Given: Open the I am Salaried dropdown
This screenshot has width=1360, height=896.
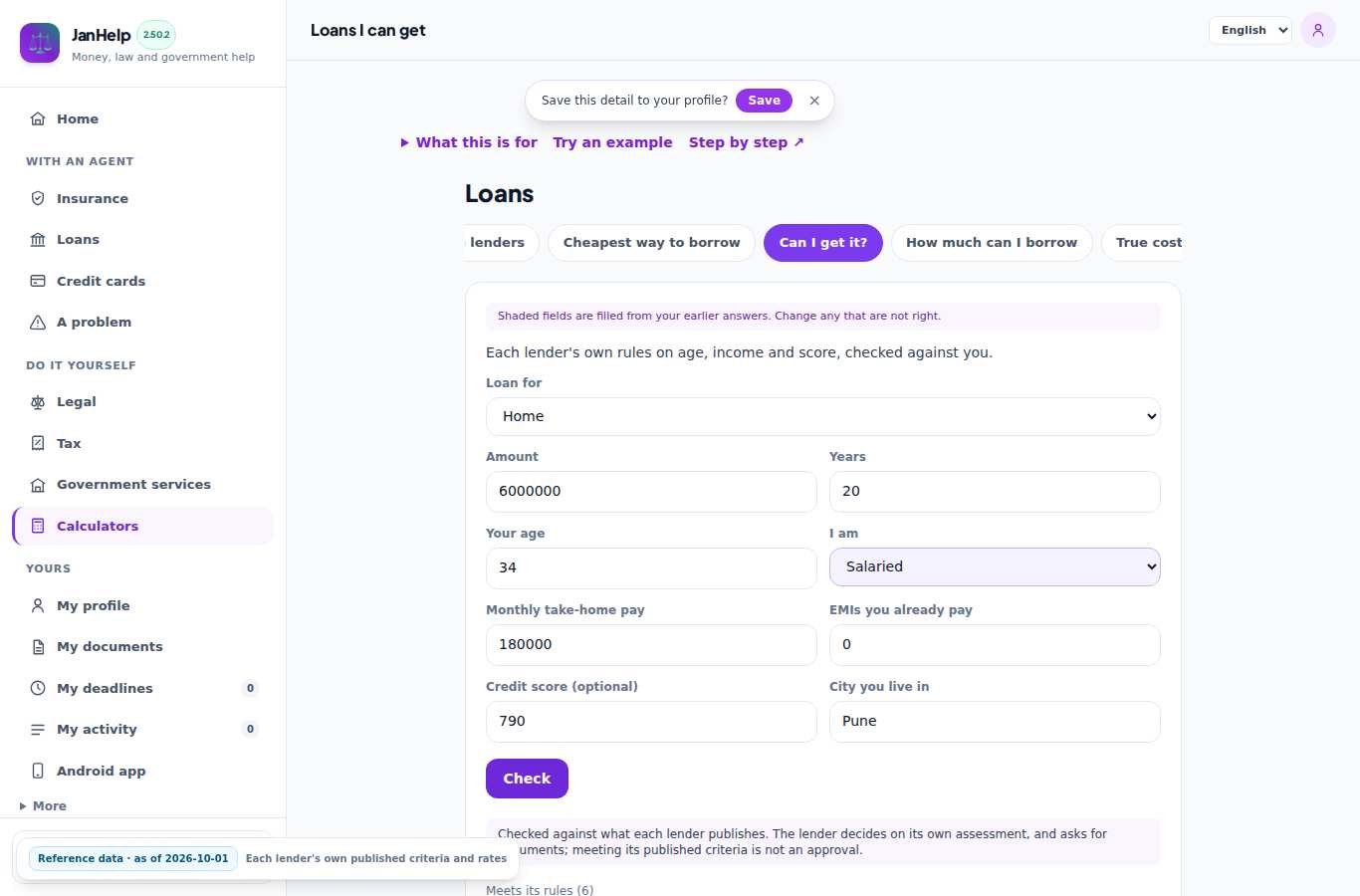Looking at the screenshot, I should click(x=995, y=566).
